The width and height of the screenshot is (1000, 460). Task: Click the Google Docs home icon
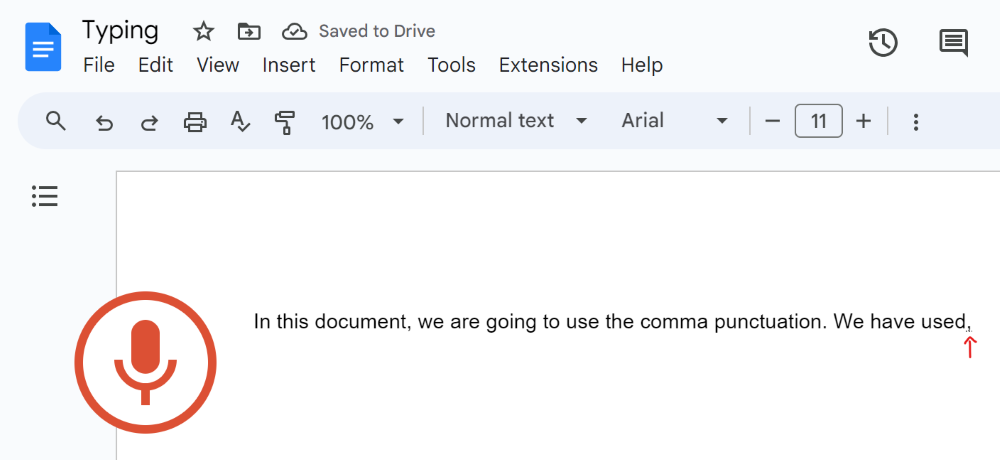(43, 47)
